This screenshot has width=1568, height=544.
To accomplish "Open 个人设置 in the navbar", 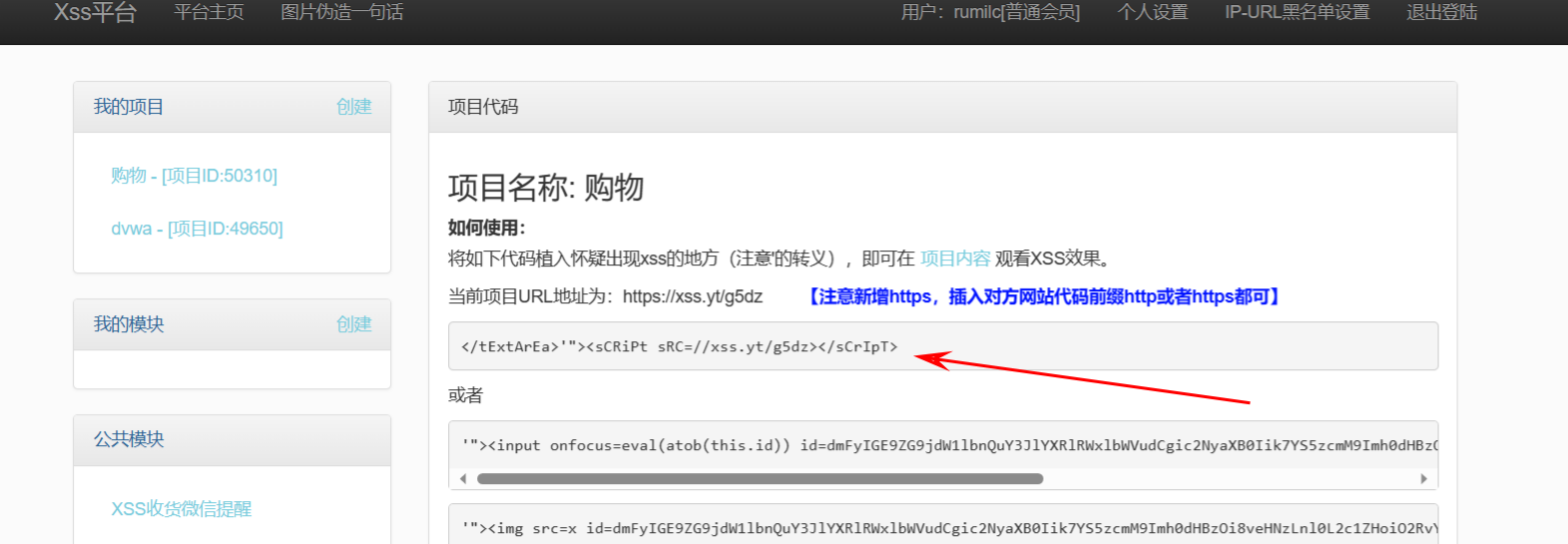I will click(1153, 12).
